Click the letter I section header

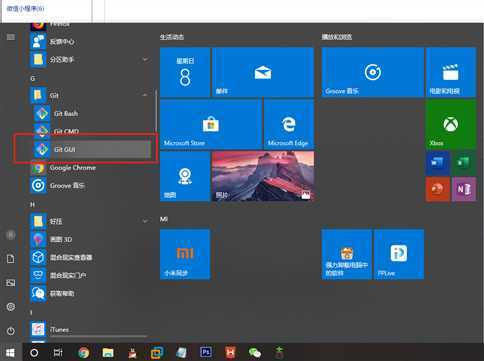coord(31,312)
